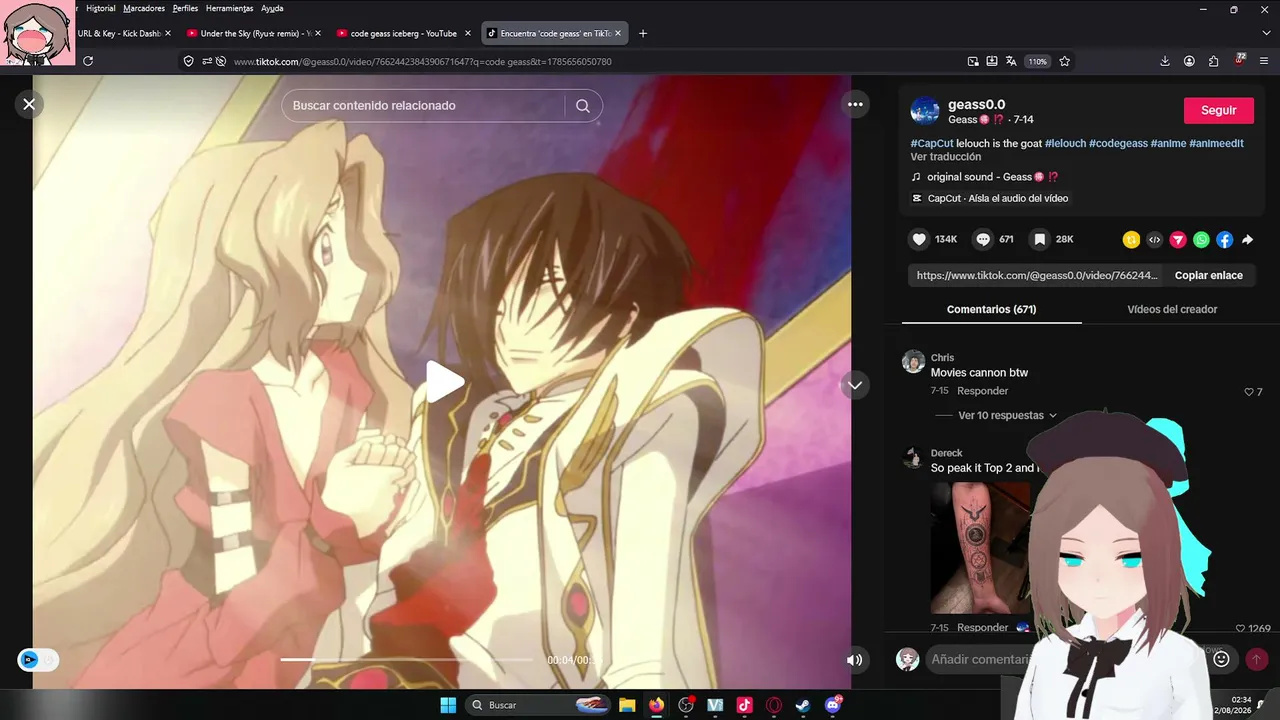Play the paused TikTok video

(444, 382)
